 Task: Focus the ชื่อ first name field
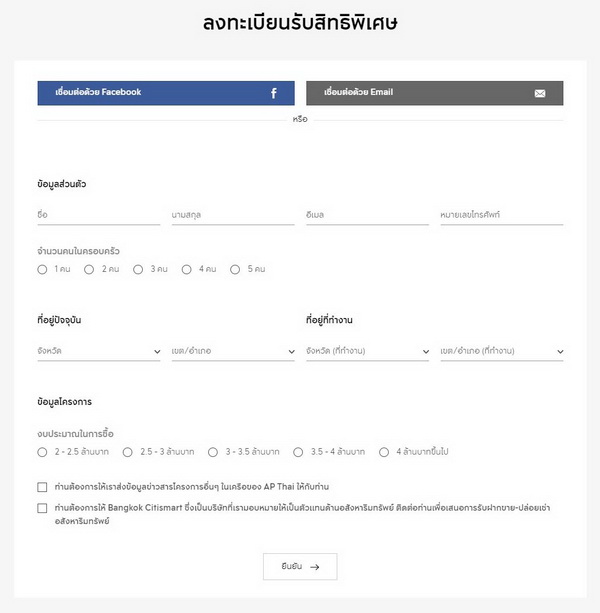click(99, 215)
